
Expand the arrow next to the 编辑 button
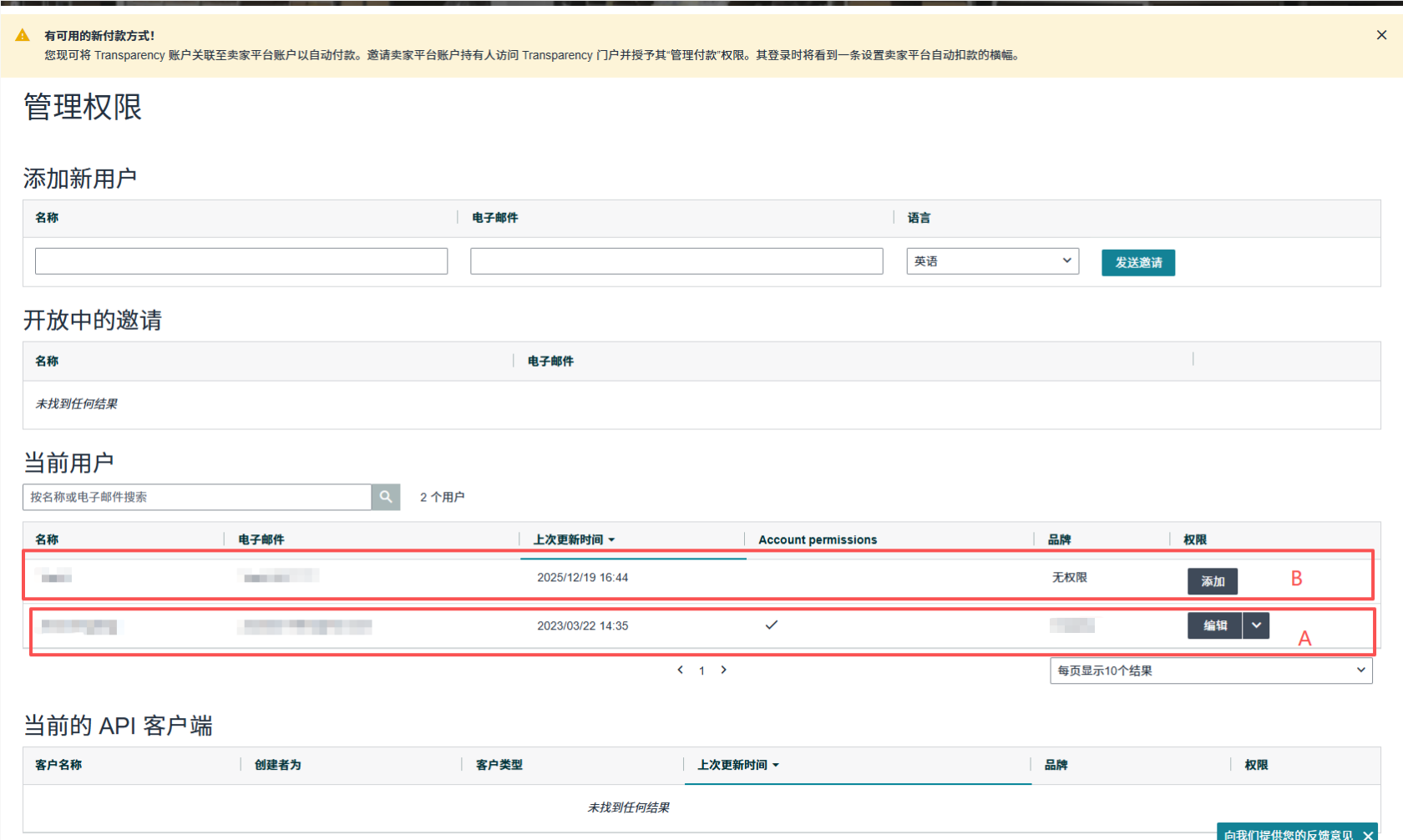point(1256,625)
